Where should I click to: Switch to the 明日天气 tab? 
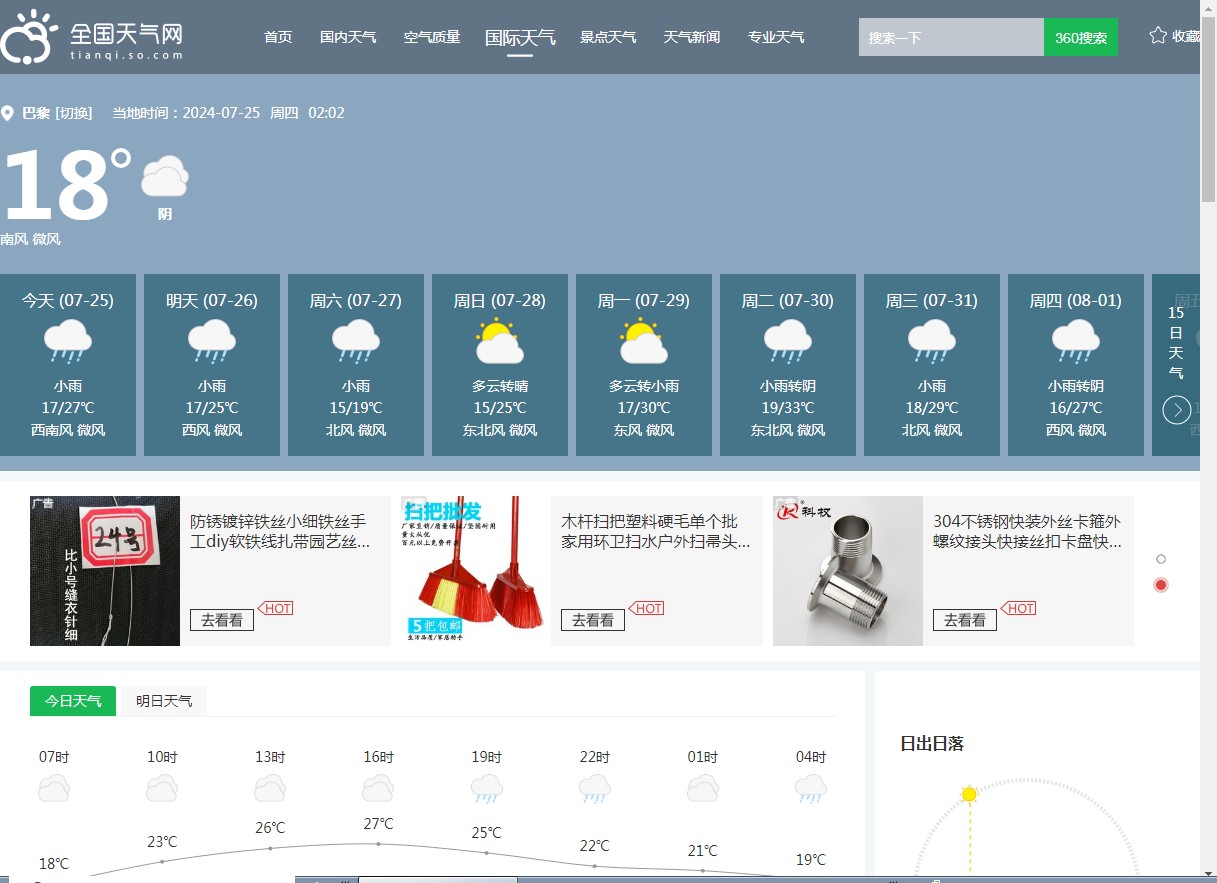coord(164,701)
